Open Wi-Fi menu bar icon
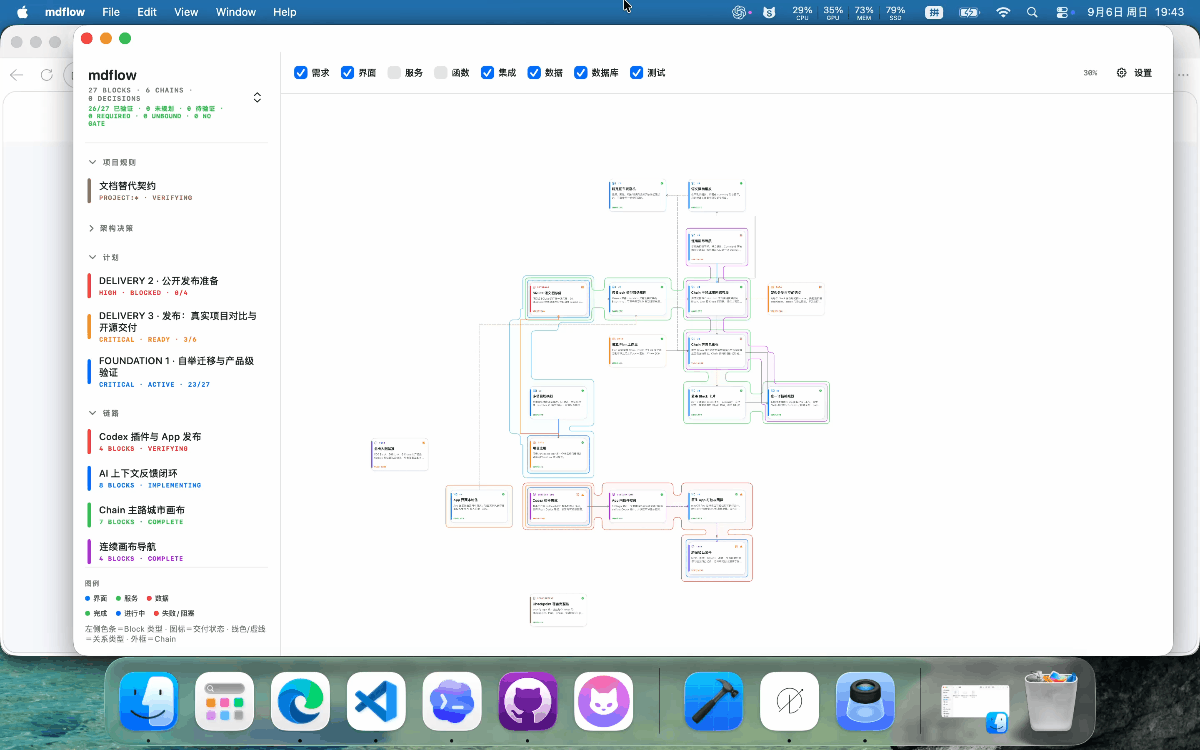 coord(1003,12)
